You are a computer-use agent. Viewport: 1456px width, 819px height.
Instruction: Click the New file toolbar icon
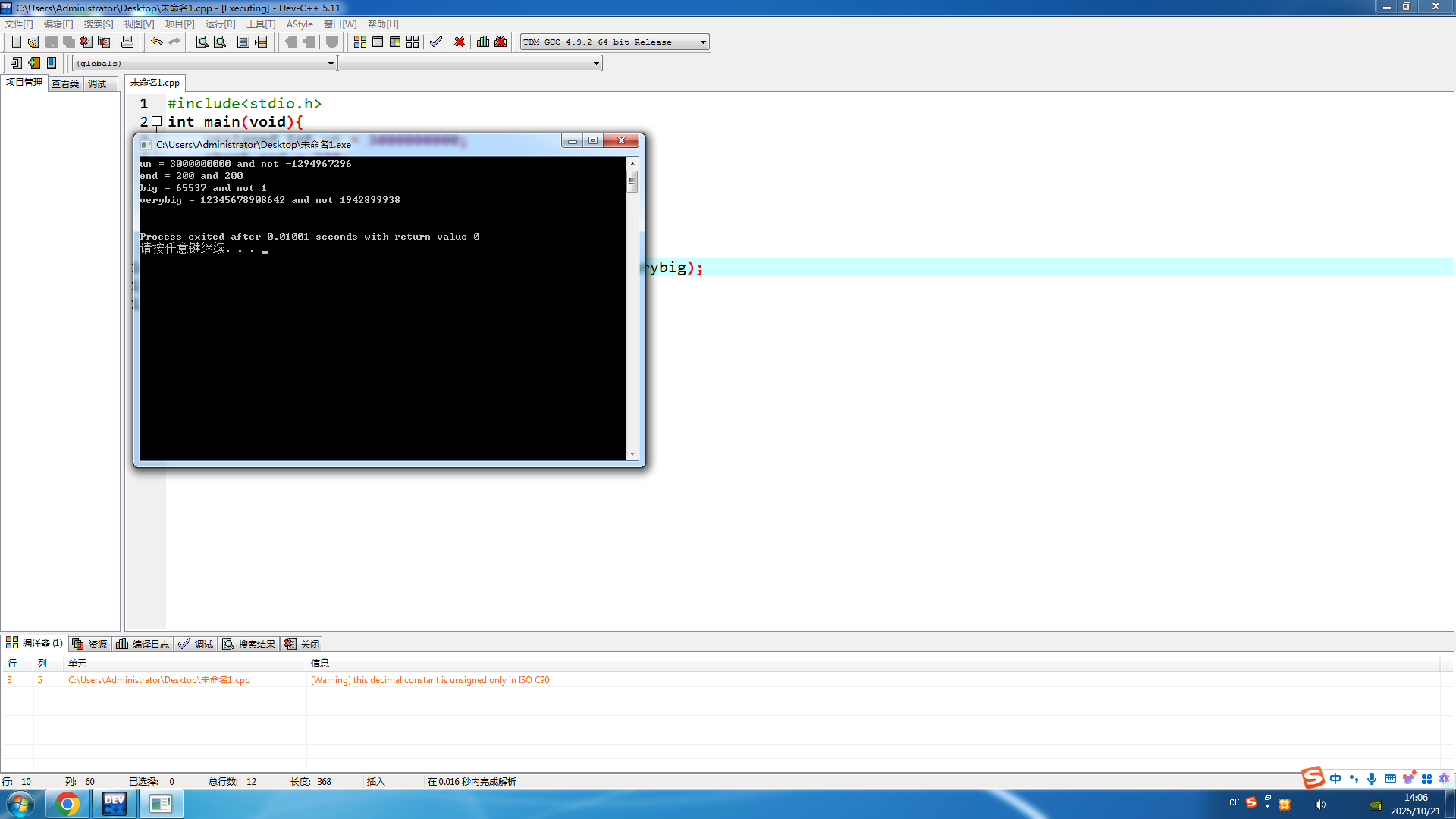pyautogui.click(x=16, y=42)
